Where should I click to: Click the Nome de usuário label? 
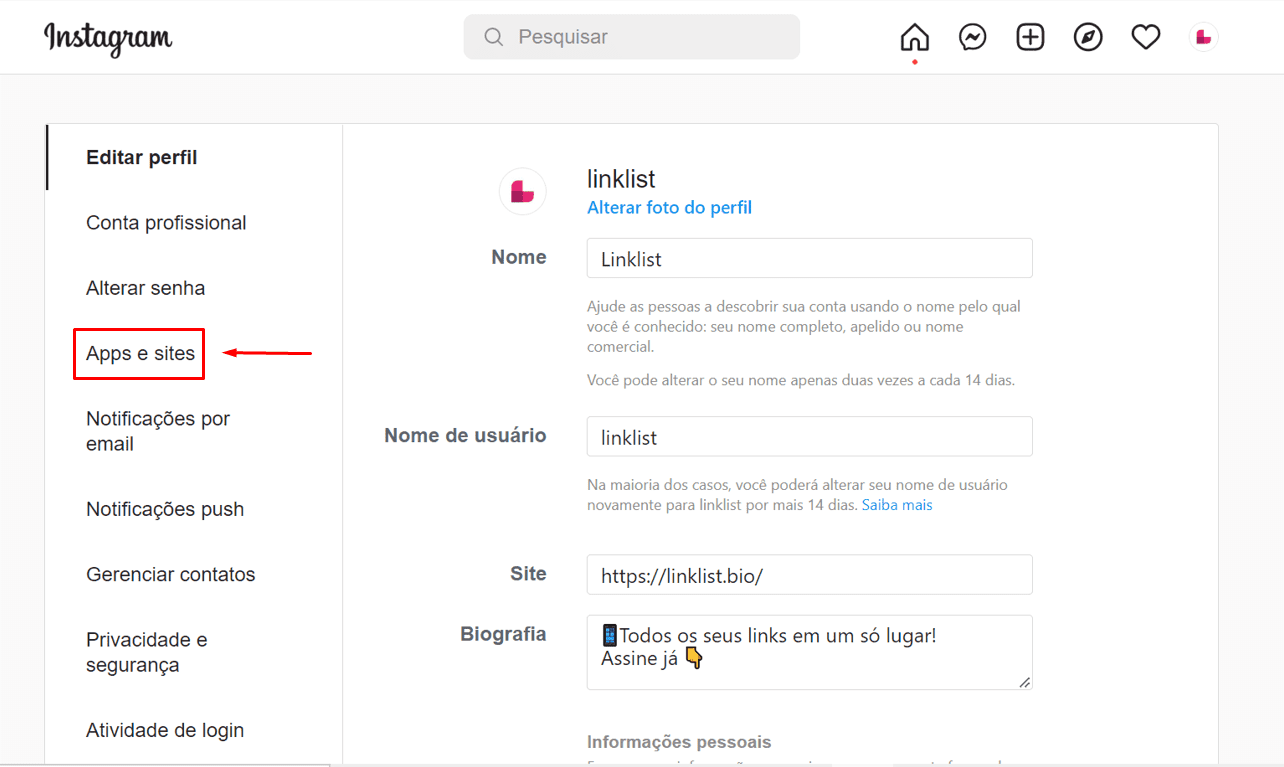(x=465, y=436)
